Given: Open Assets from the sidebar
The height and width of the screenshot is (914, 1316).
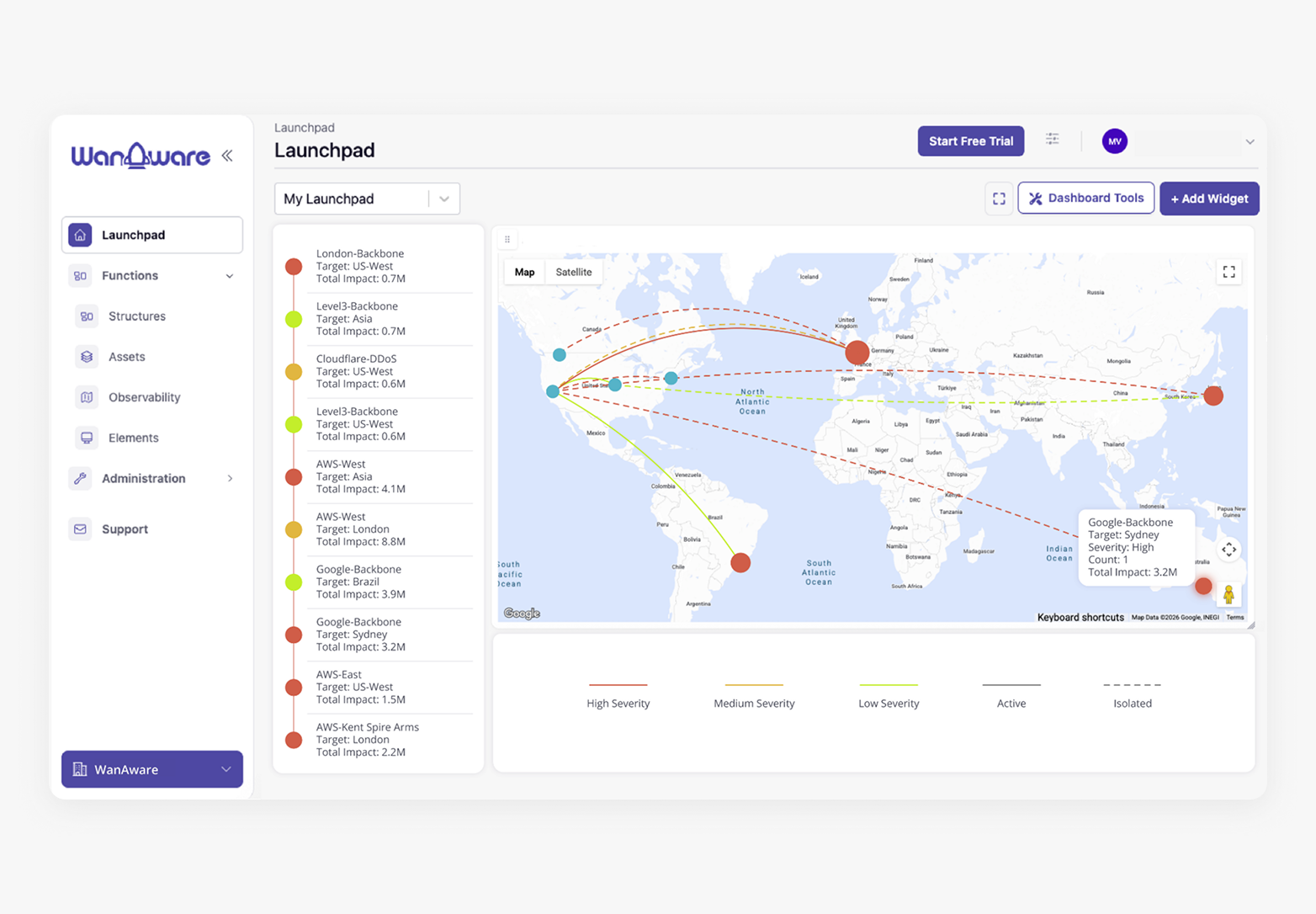Looking at the screenshot, I should (x=127, y=357).
